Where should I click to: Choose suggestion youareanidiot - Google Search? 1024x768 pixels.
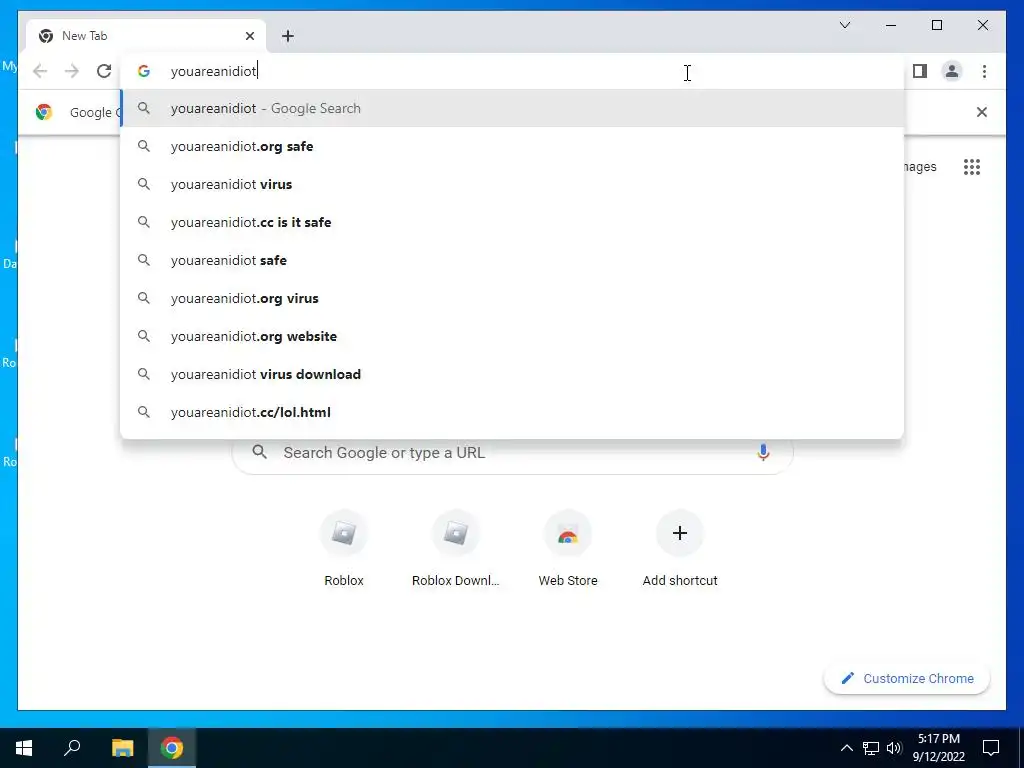pyautogui.click(x=512, y=108)
